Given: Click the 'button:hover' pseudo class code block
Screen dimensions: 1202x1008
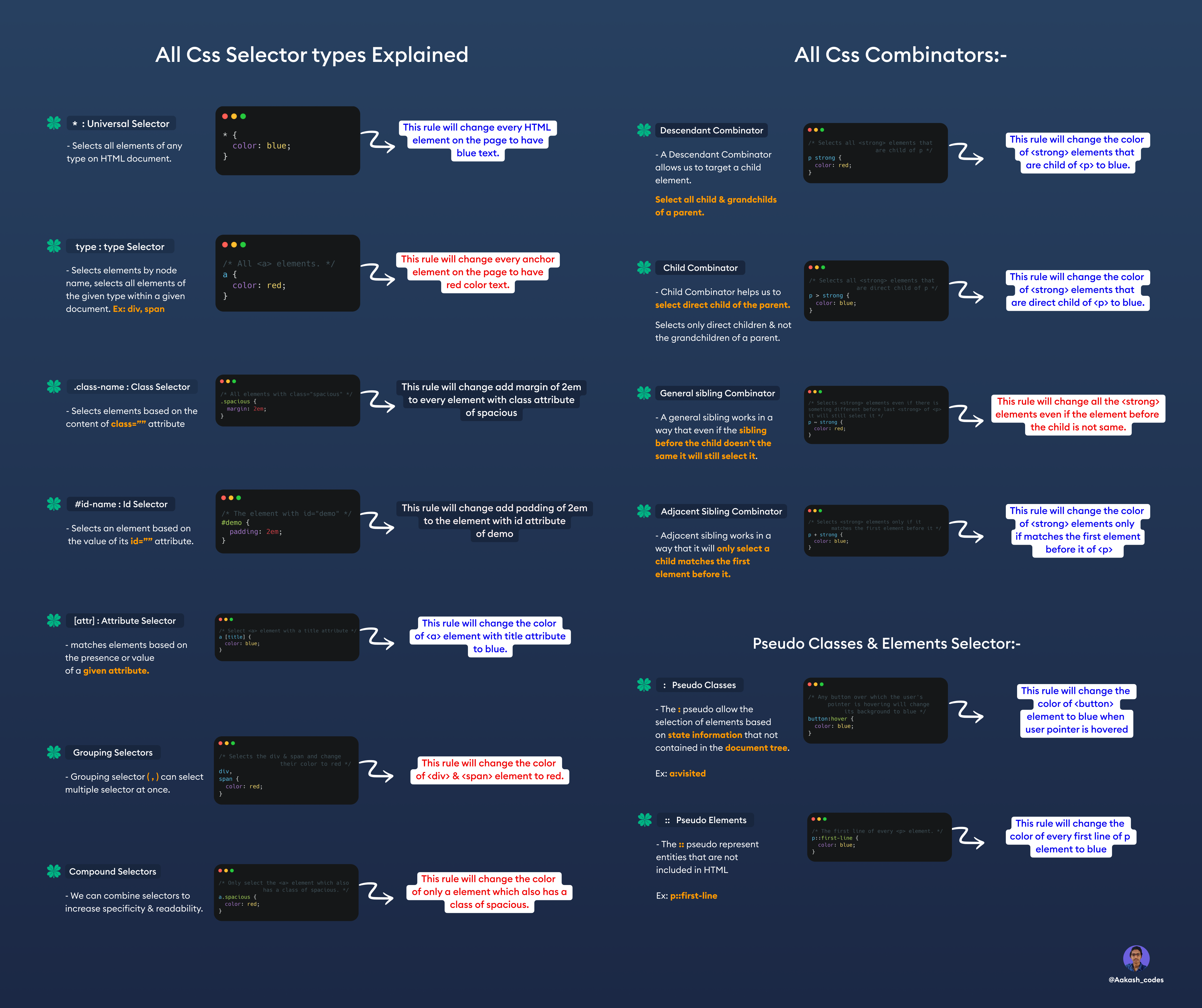Looking at the screenshot, I should point(875,710).
